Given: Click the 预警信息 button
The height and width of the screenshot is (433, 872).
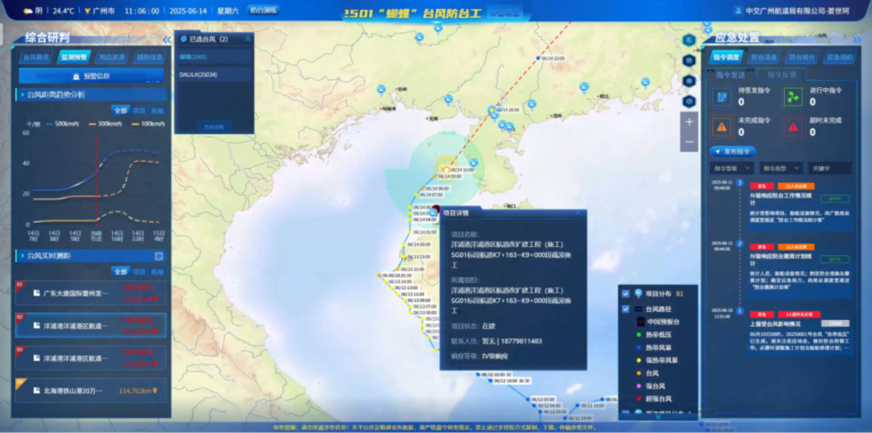Looking at the screenshot, I should click(x=91, y=76).
